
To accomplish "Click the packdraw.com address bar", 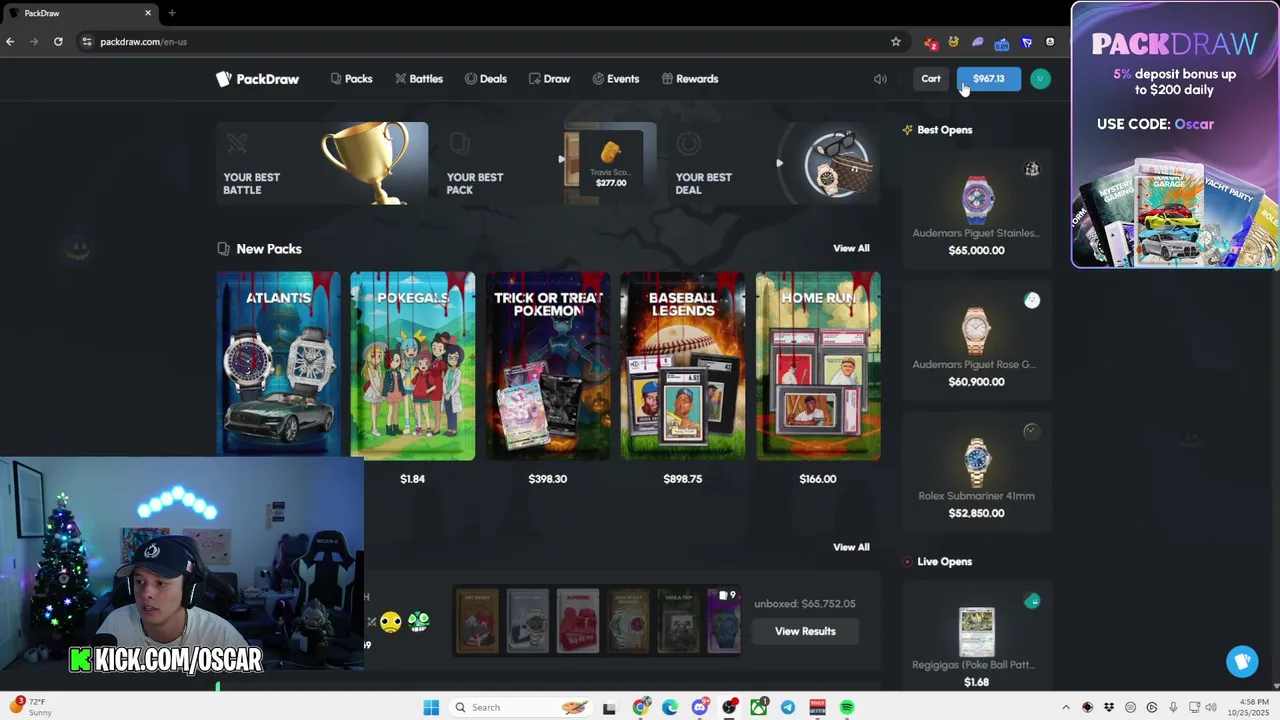I will coord(480,42).
